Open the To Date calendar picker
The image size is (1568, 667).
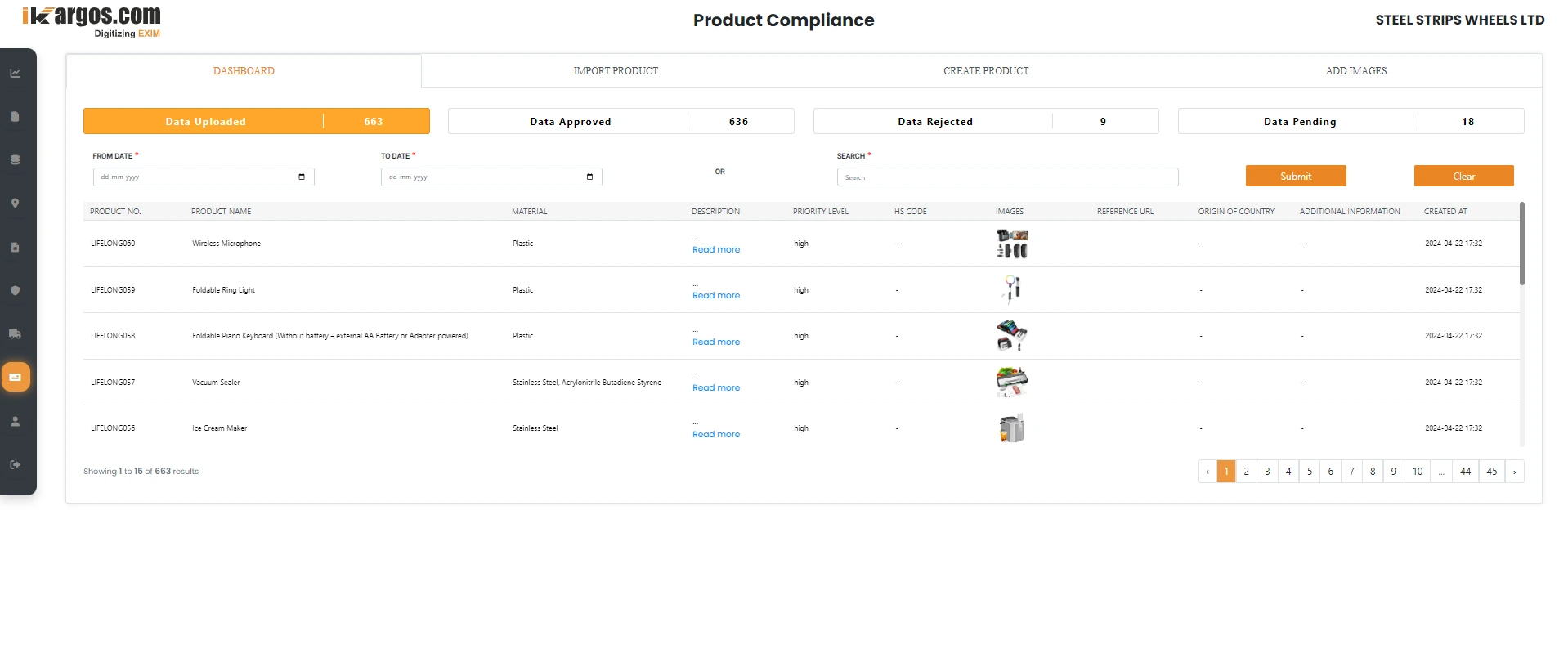pos(589,177)
